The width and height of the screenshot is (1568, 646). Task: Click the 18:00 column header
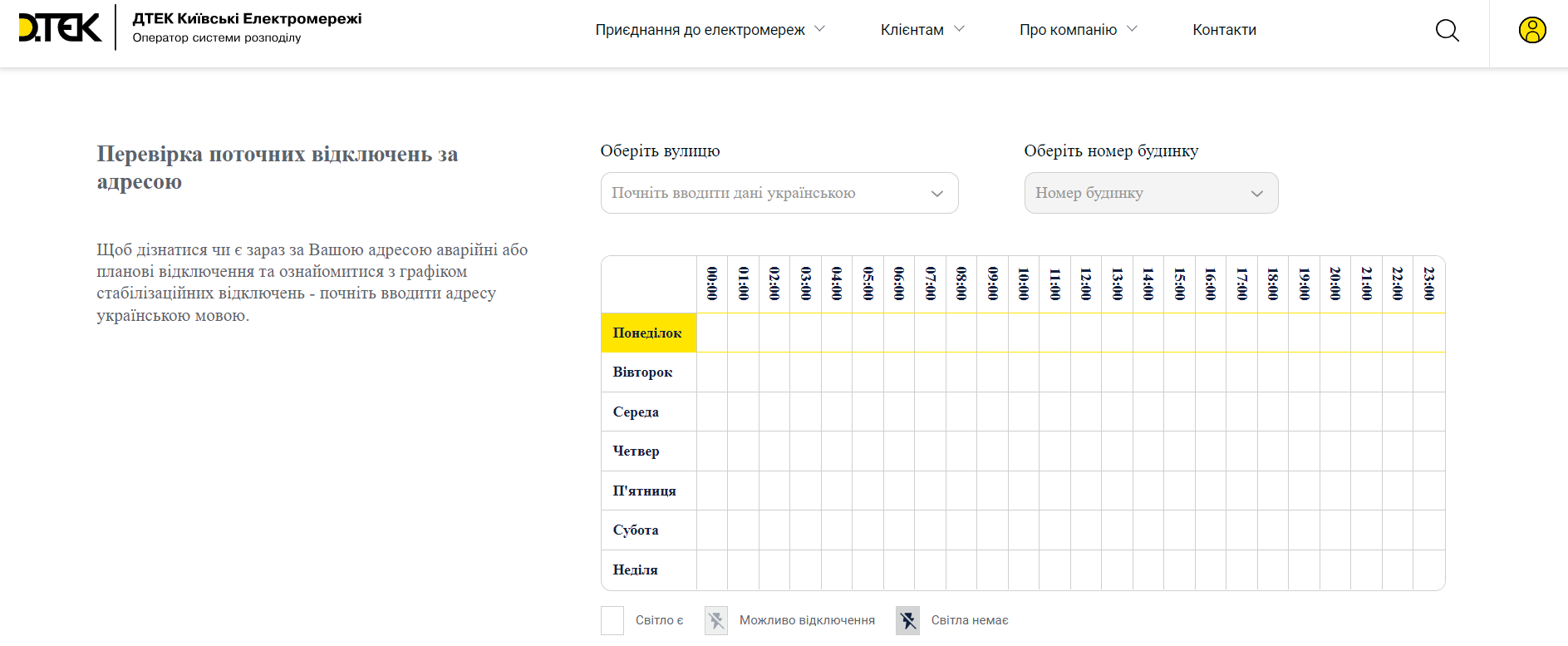pyautogui.click(x=1273, y=284)
